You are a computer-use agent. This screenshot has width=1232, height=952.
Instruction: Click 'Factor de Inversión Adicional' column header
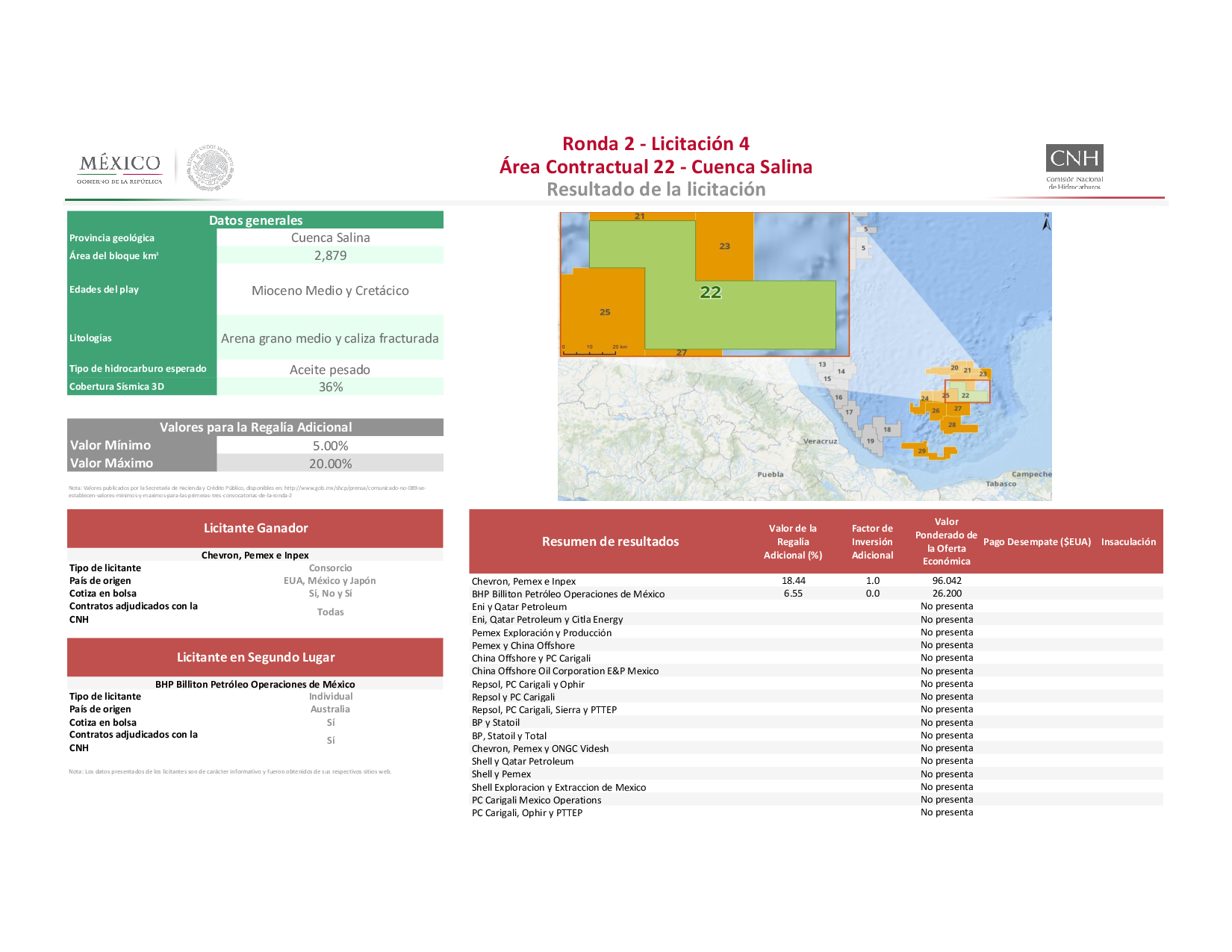872,541
